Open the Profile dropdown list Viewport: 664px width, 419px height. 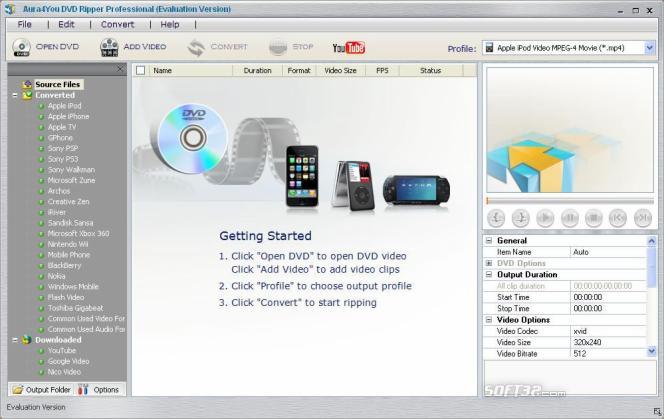(x=650, y=48)
